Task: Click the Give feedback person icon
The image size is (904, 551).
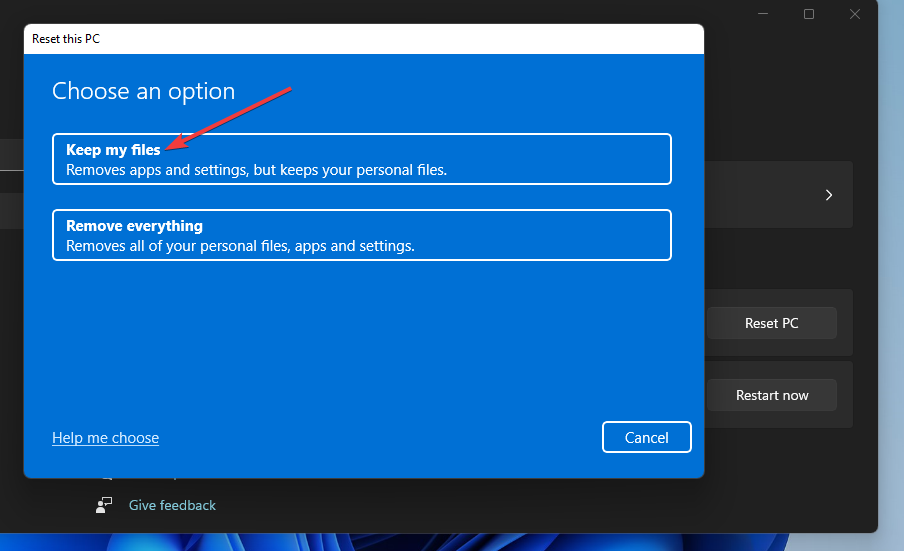Action: (104, 505)
